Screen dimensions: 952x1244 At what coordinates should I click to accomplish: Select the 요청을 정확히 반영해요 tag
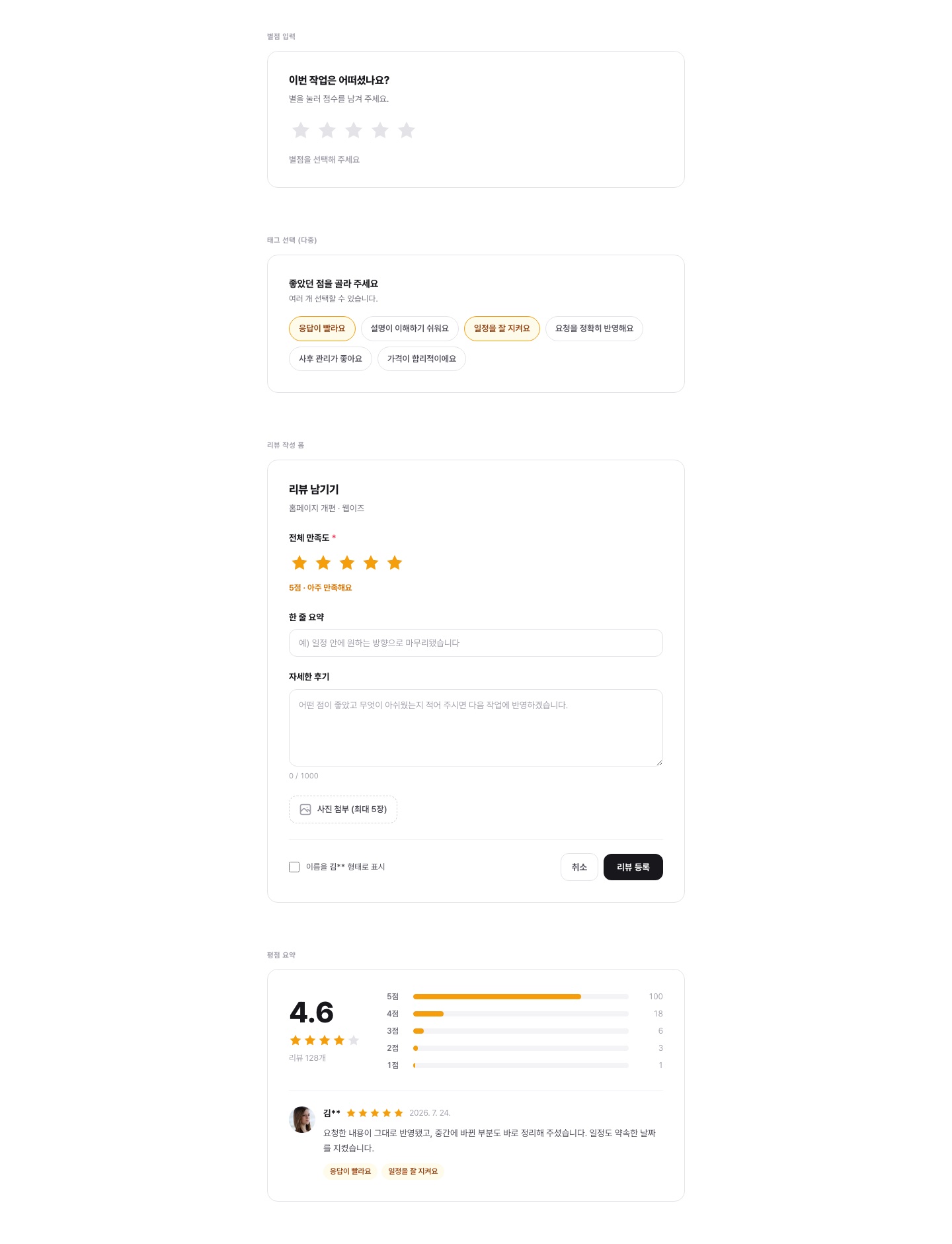point(594,329)
